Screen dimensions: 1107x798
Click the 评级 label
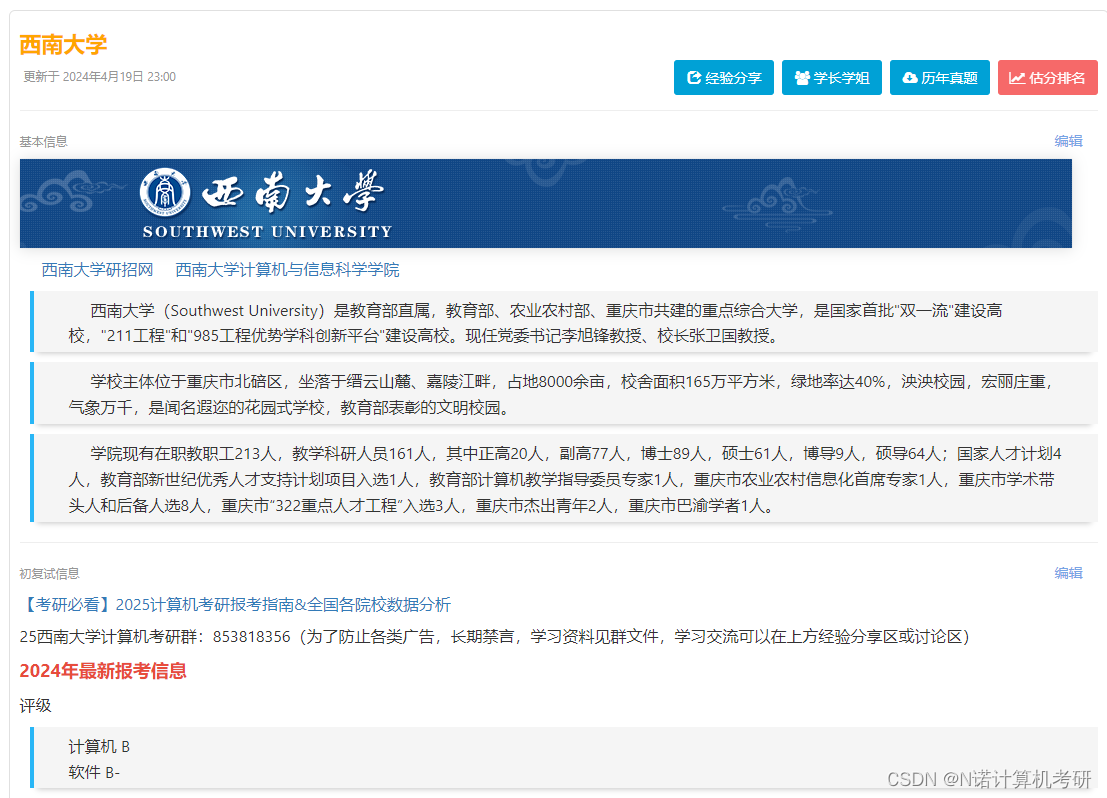coord(35,705)
